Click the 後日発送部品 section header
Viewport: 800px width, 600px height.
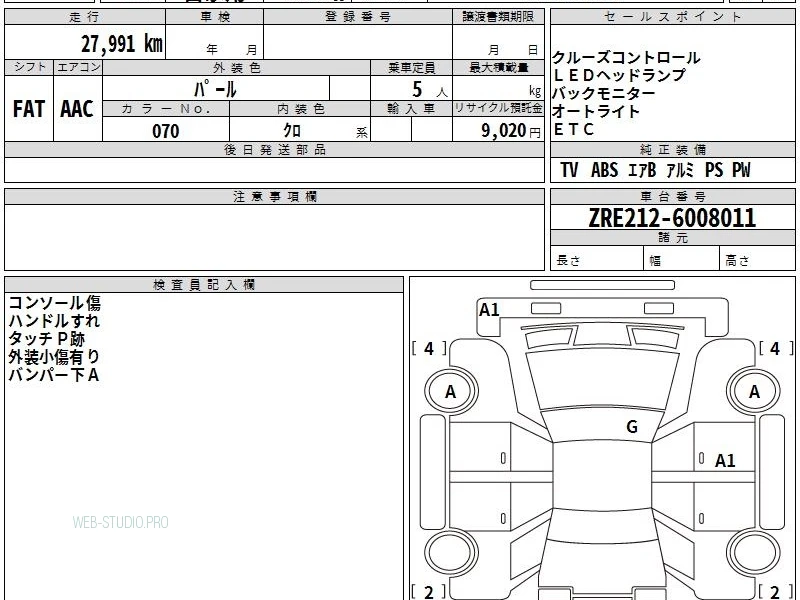(x=274, y=150)
